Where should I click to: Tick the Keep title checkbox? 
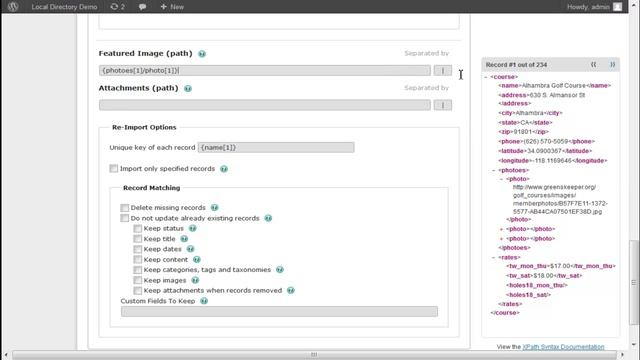pos(138,239)
